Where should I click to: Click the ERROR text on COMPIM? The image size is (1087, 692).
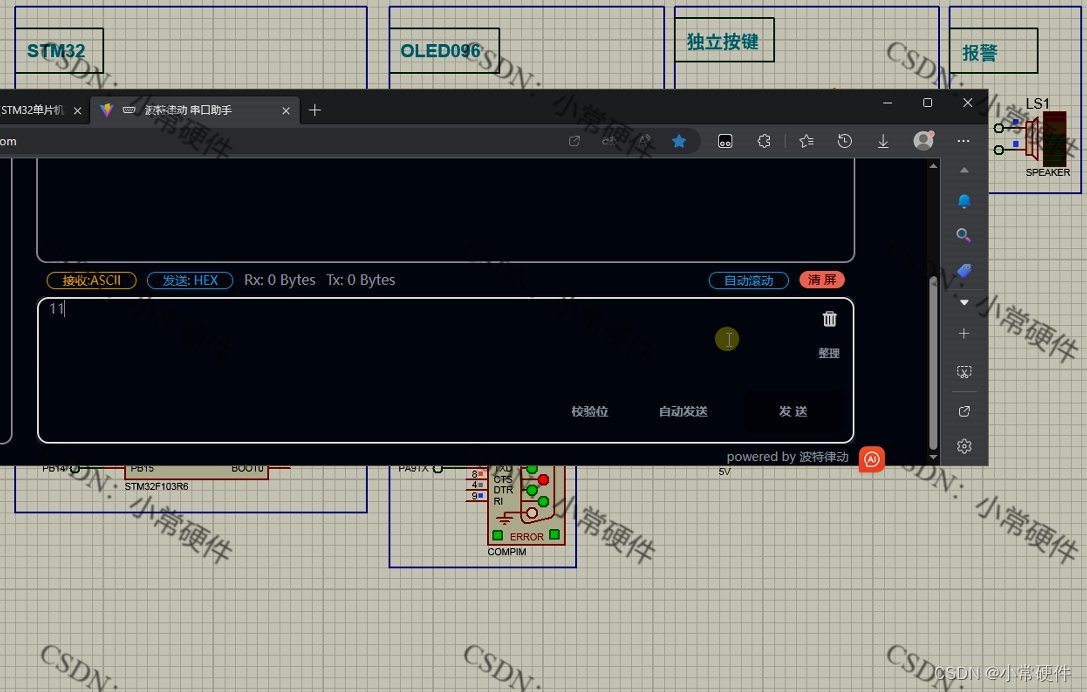pyautogui.click(x=527, y=537)
